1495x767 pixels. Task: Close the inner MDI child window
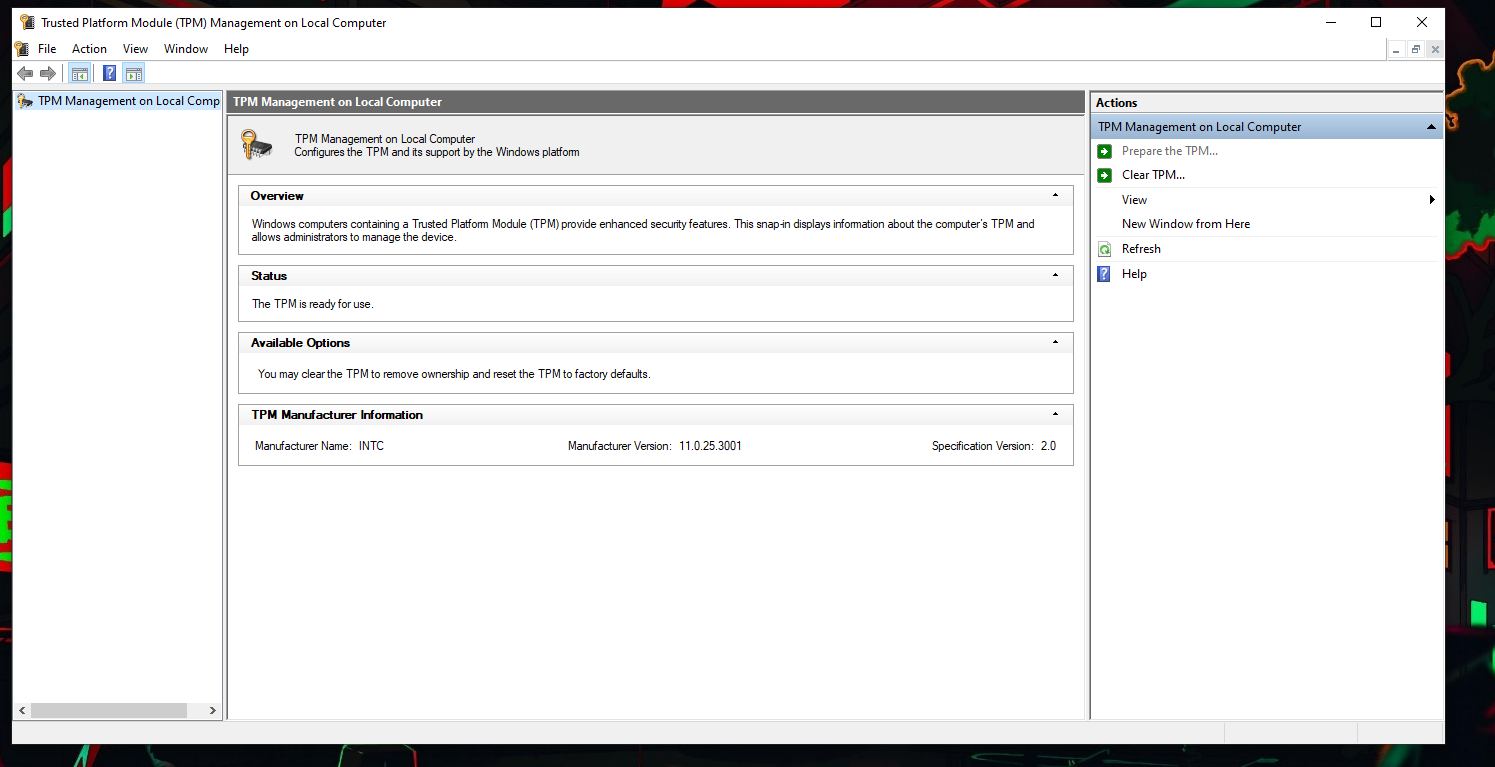click(1435, 49)
